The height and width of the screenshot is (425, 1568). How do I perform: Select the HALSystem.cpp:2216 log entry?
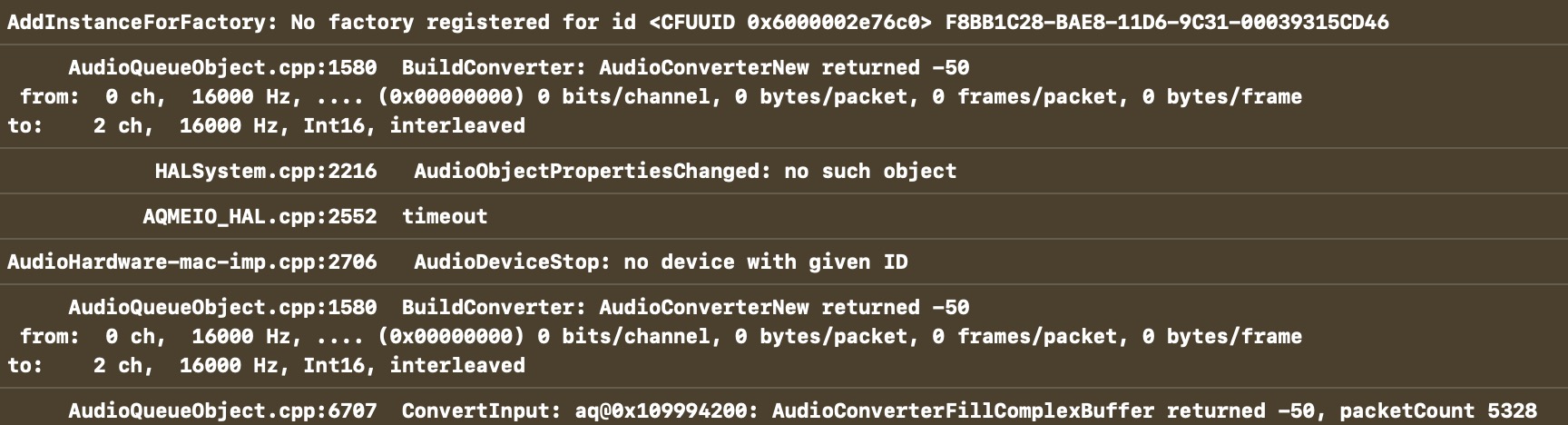[x=265, y=171]
